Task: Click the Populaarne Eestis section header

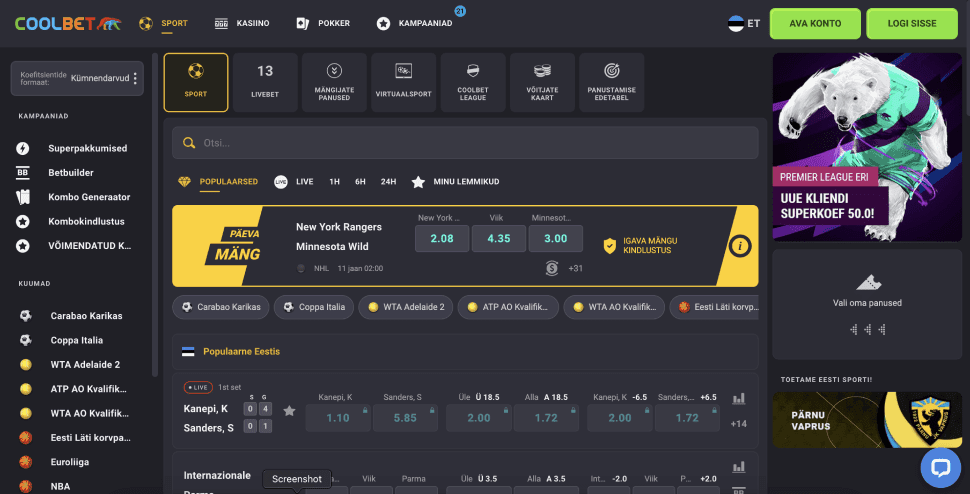Action: point(465,351)
